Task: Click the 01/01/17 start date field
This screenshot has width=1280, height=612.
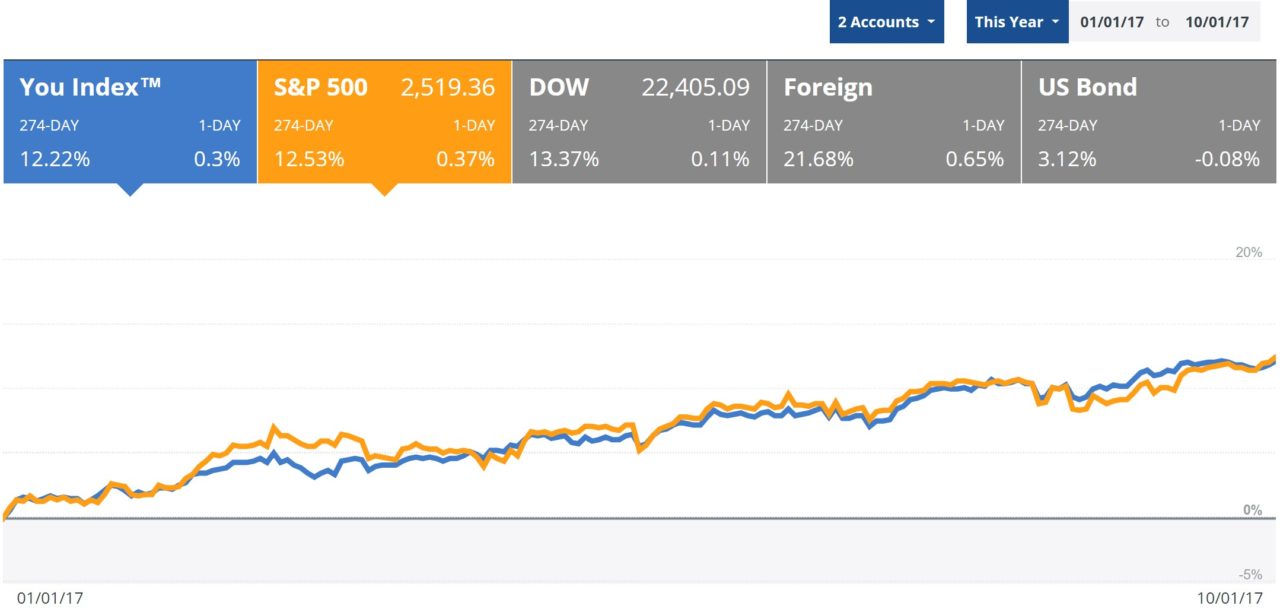Action: point(1111,22)
